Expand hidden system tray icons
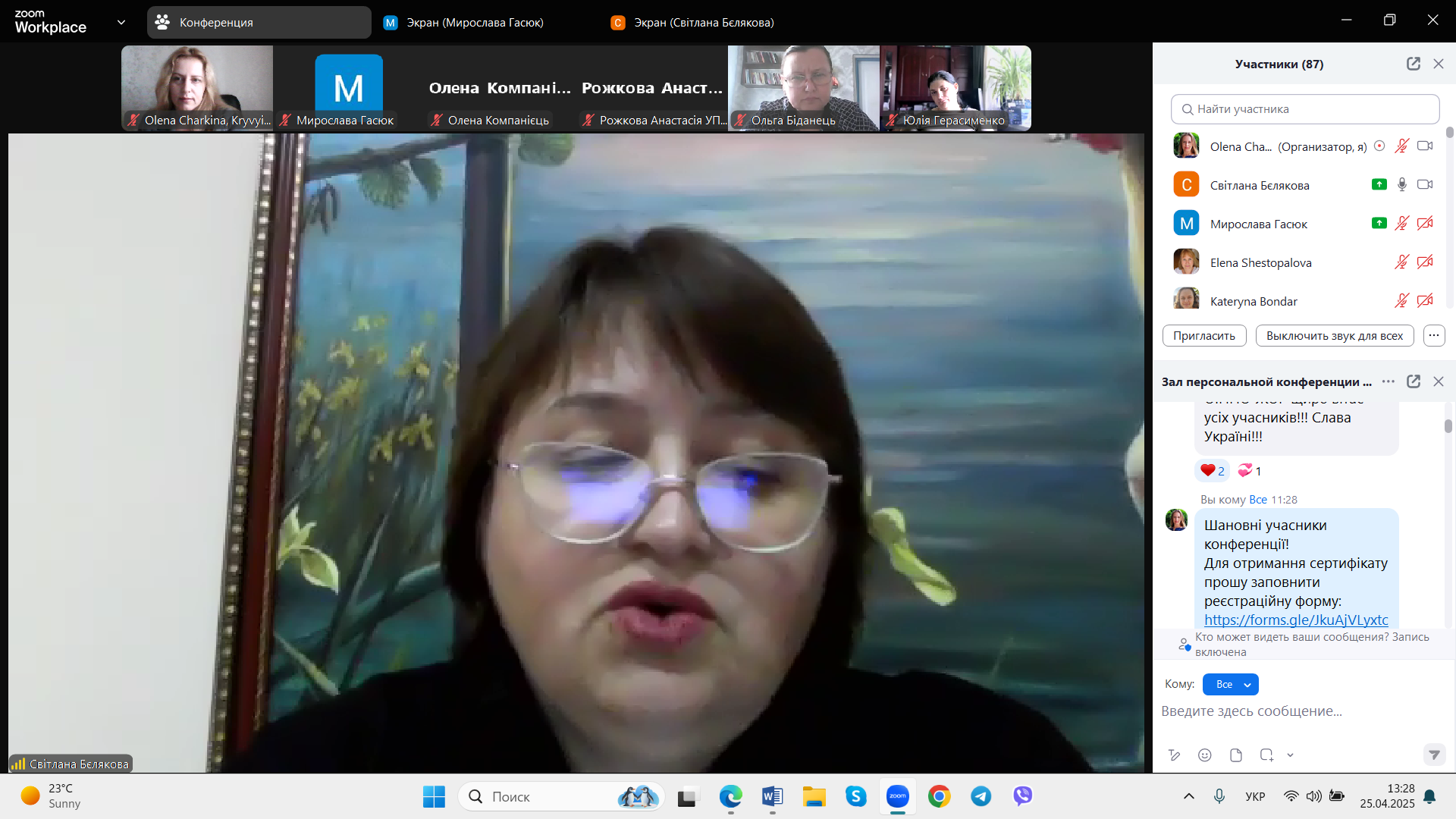Viewport: 1456px width, 819px height. point(1188,796)
